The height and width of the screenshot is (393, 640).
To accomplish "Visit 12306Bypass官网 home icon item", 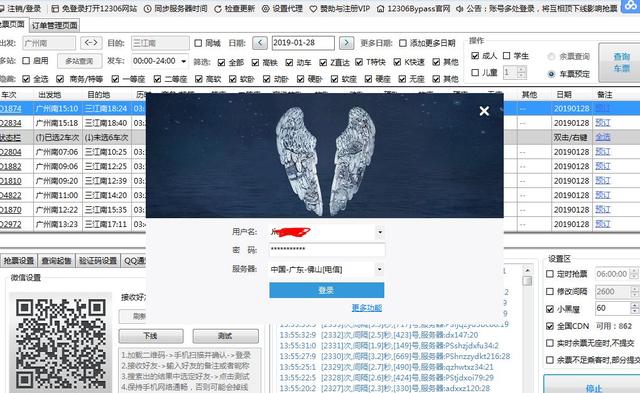I will click(413, 8).
